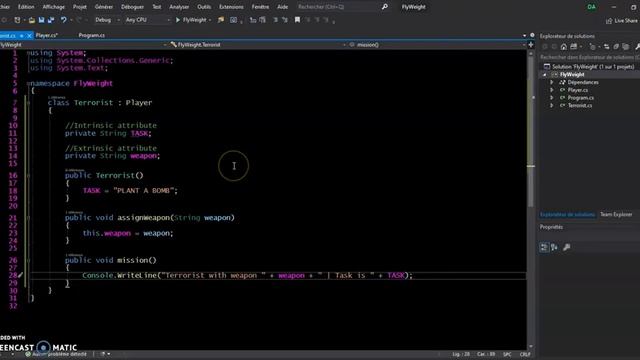Collapse the namespace FlyWeight block

28,83
